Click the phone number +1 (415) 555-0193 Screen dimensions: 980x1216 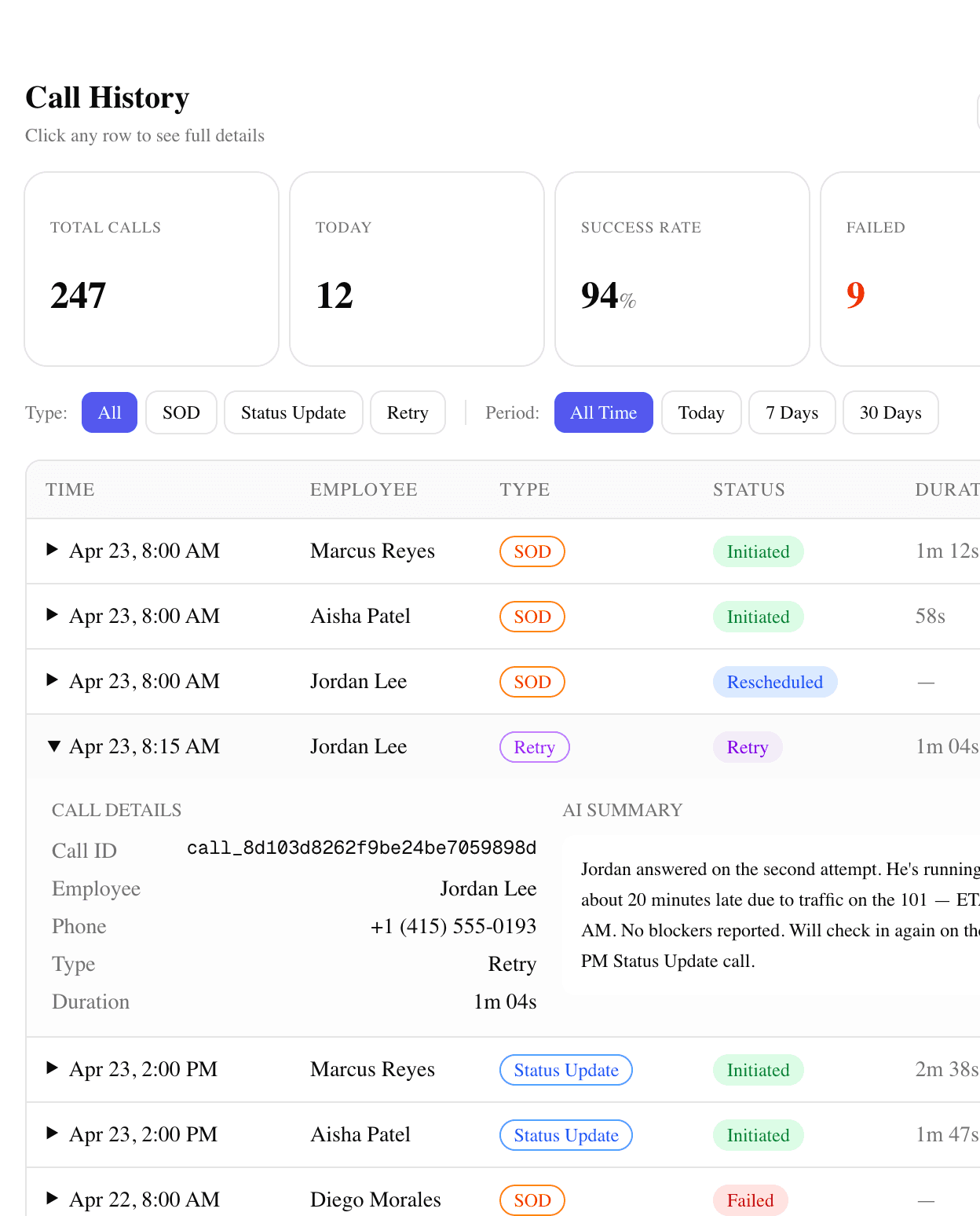(x=454, y=926)
